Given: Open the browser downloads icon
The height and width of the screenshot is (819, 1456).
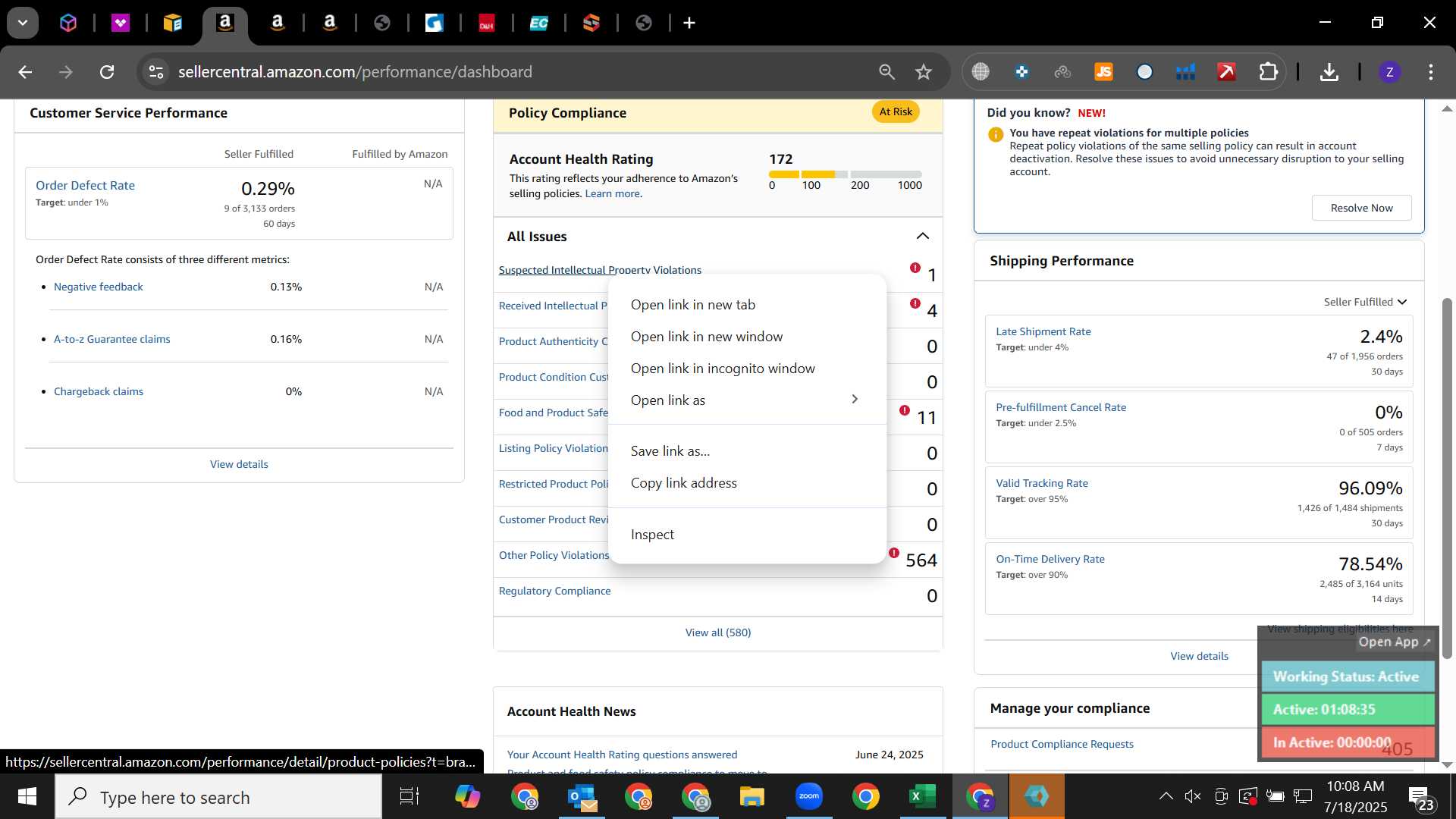Looking at the screenshot, I should (x=1329, y=72).
